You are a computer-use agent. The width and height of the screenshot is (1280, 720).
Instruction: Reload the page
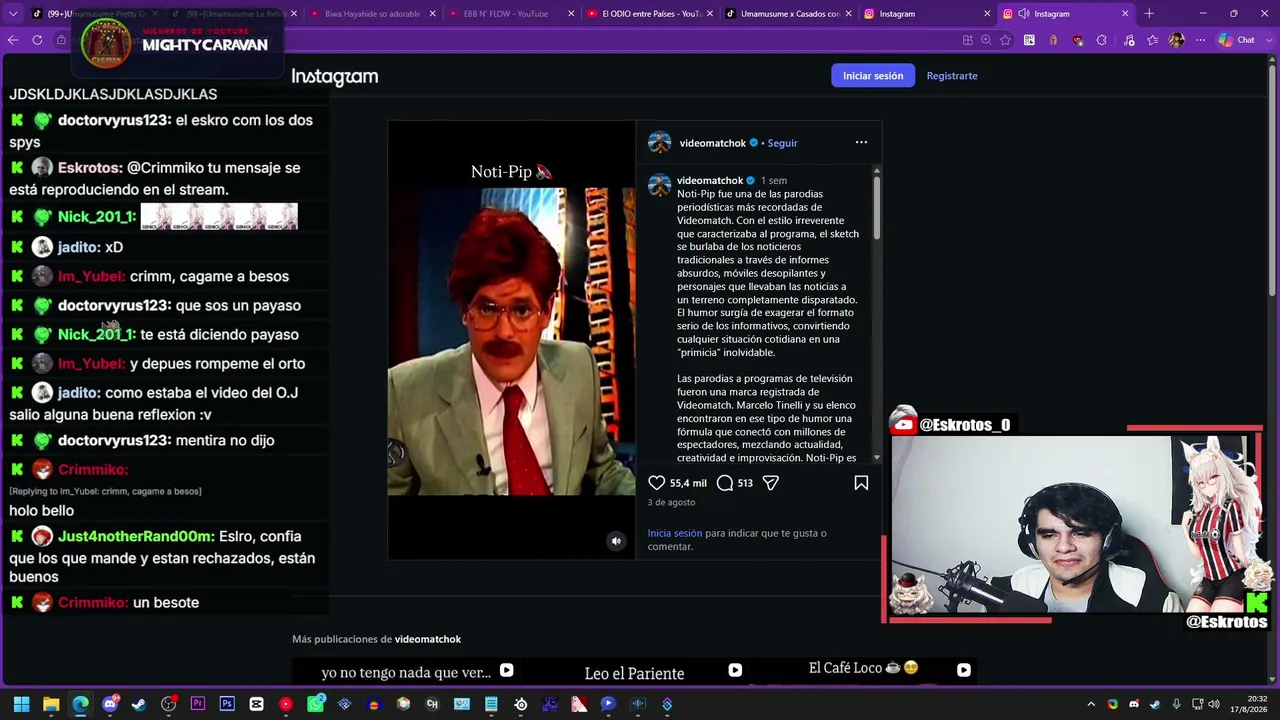coord(37,40)
